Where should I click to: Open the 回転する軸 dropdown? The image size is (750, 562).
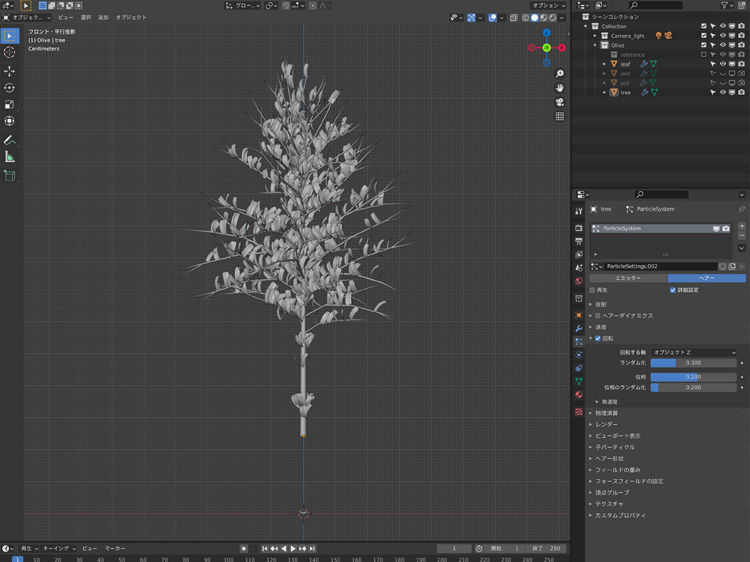(x=693, y=352)
